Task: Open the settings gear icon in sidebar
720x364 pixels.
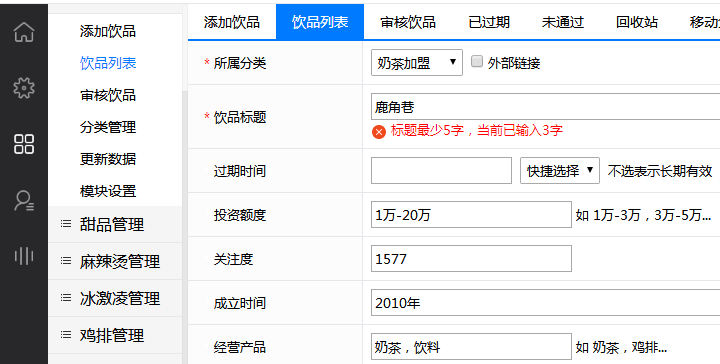Action: 24,88
